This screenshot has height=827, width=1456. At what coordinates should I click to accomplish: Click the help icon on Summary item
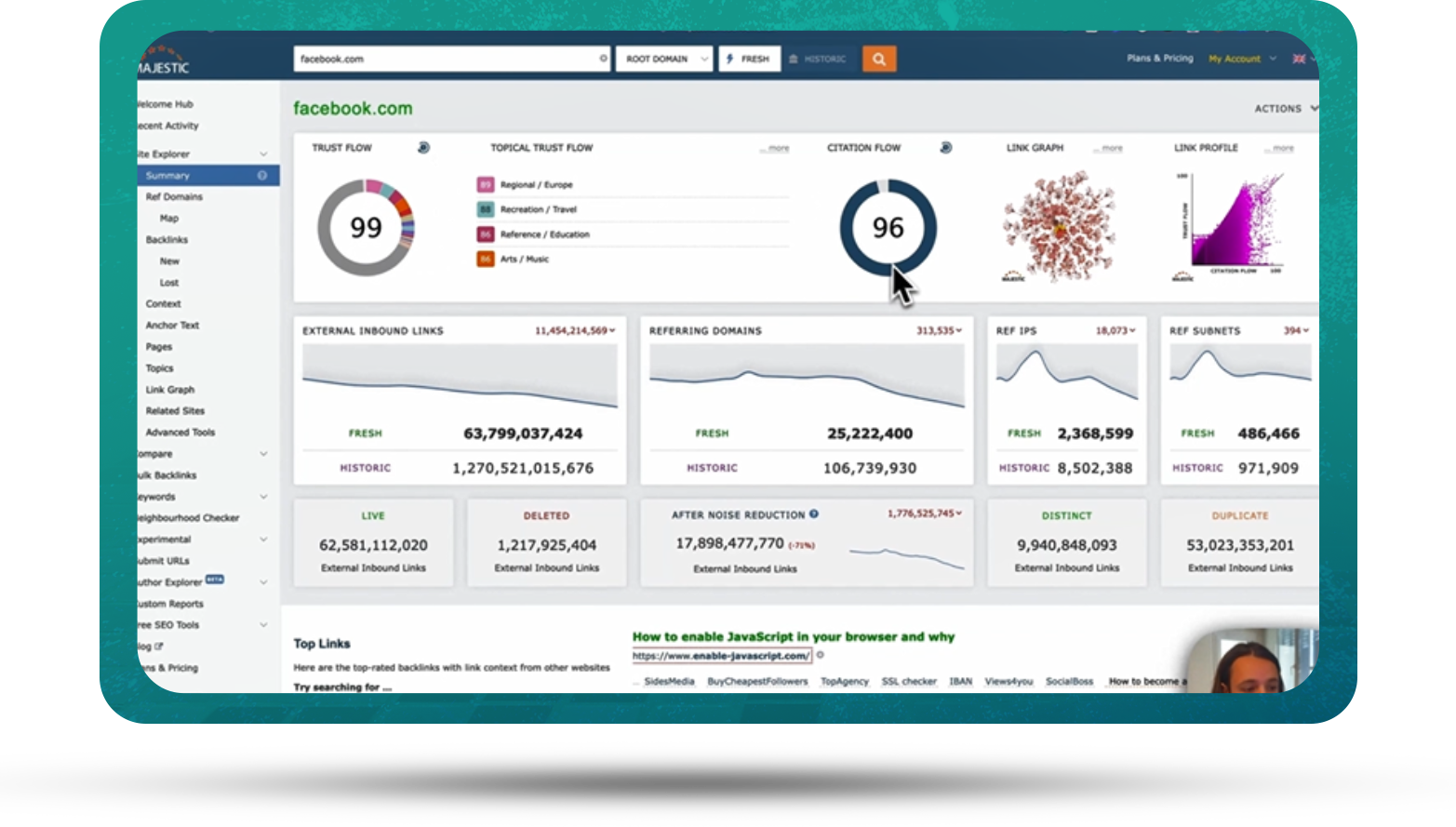(x=262, y=176)
